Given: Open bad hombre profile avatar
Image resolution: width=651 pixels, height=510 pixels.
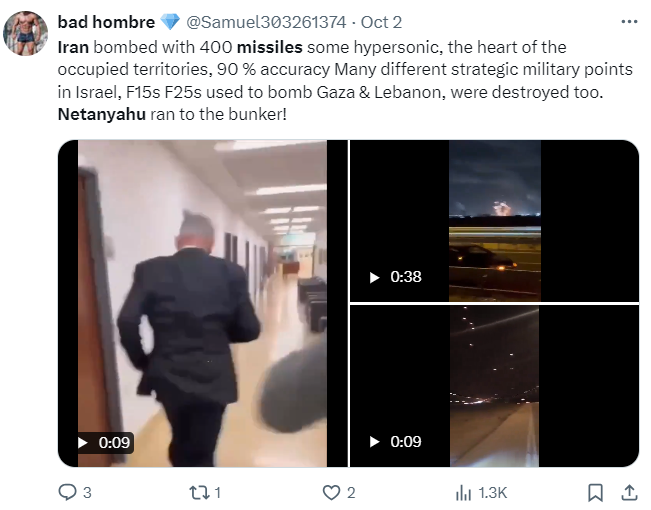Looking at the screenshot, I should tap(25, 33).
